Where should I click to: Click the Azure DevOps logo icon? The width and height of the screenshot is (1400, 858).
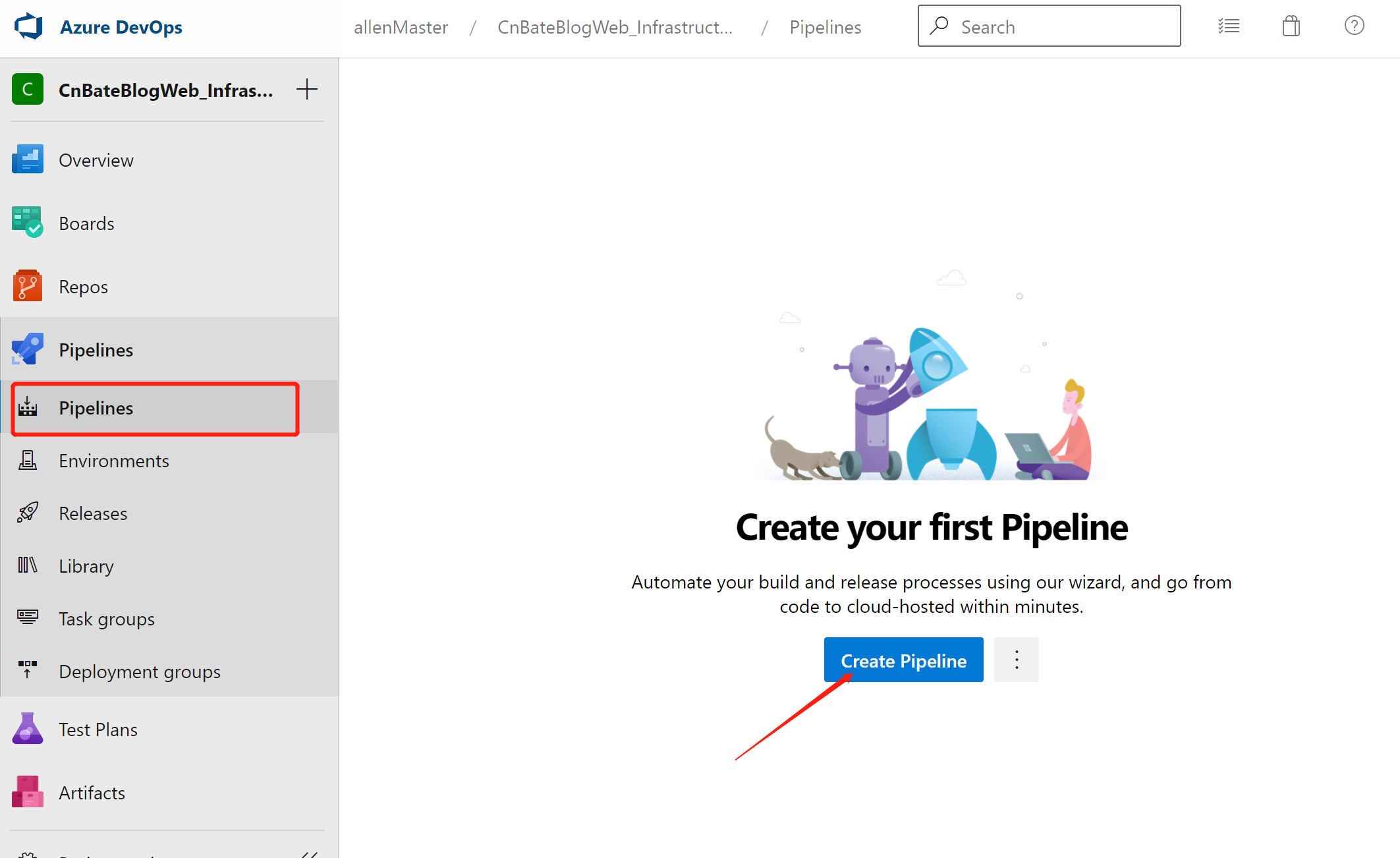(28, 27)
